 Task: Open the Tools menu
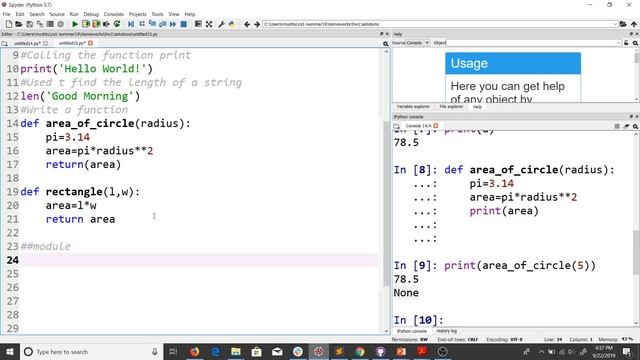click(157, 14)
